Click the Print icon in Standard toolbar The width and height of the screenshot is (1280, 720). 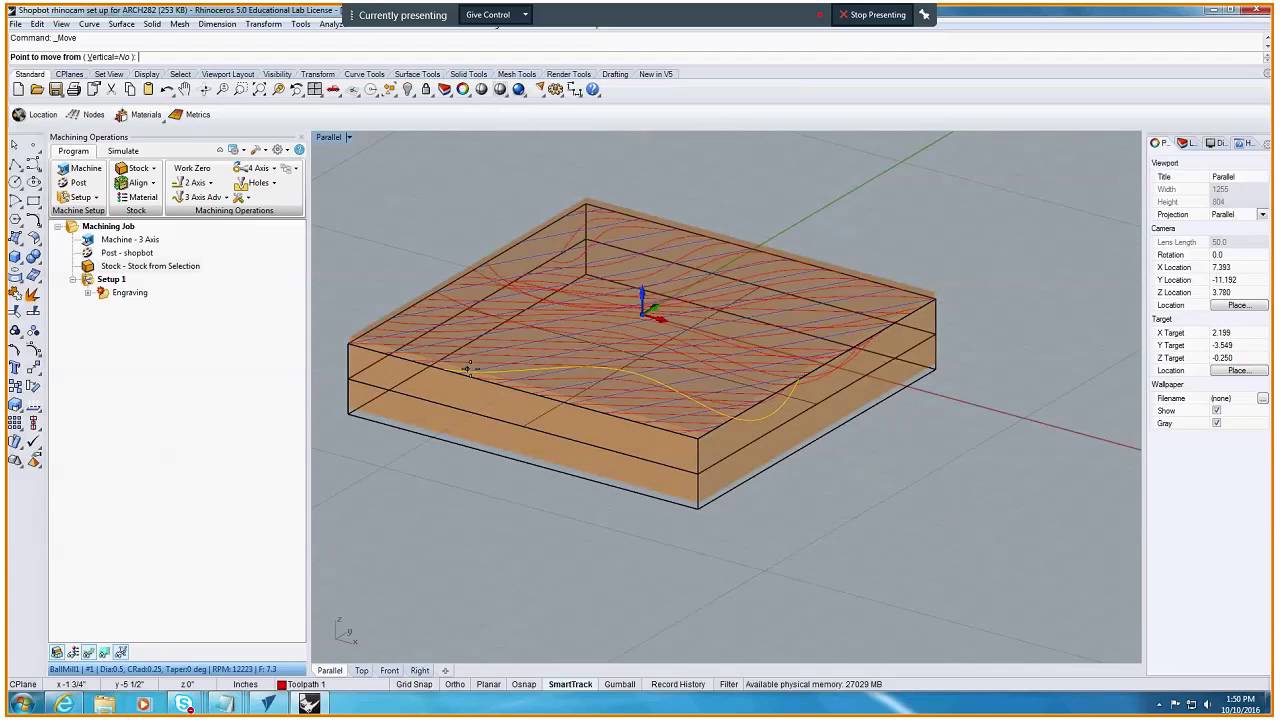pyautogui.click(x=74, y=90)
